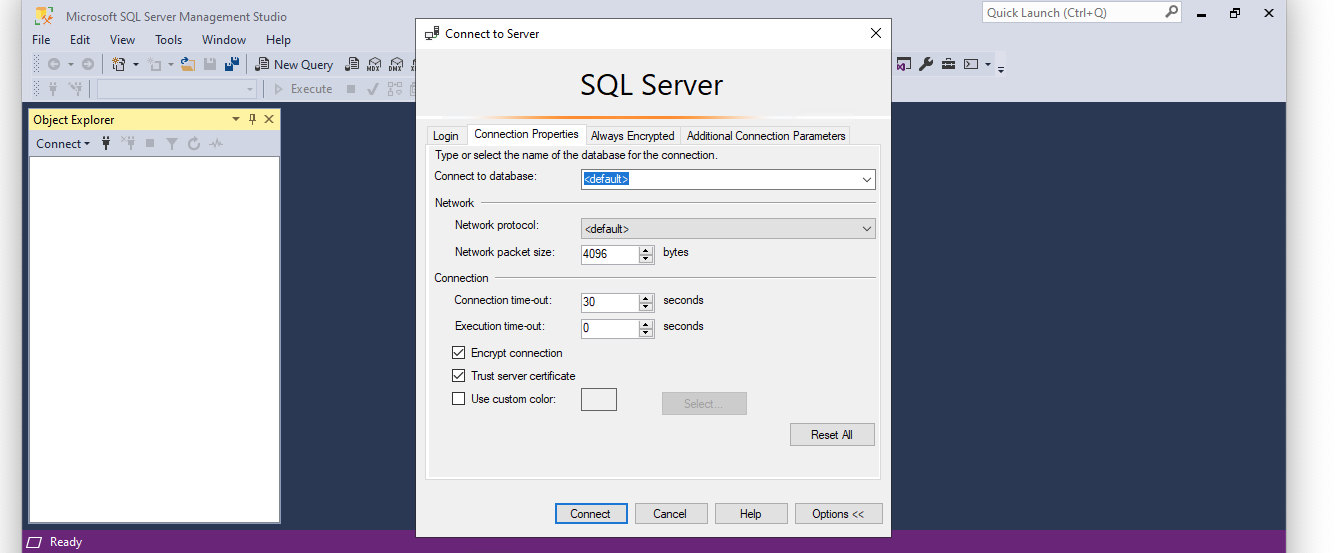Click the dialog Help button
Viewport: 1342px width, 553px height.
click(751, 514)
